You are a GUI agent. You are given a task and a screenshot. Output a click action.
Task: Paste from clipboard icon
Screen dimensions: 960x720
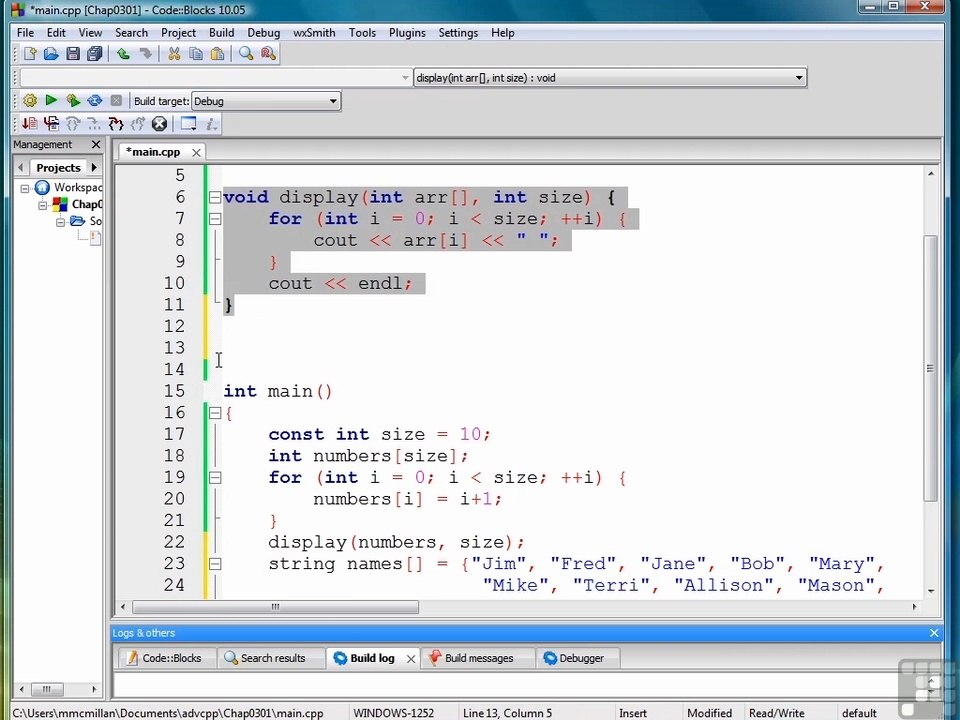(217, 54)
